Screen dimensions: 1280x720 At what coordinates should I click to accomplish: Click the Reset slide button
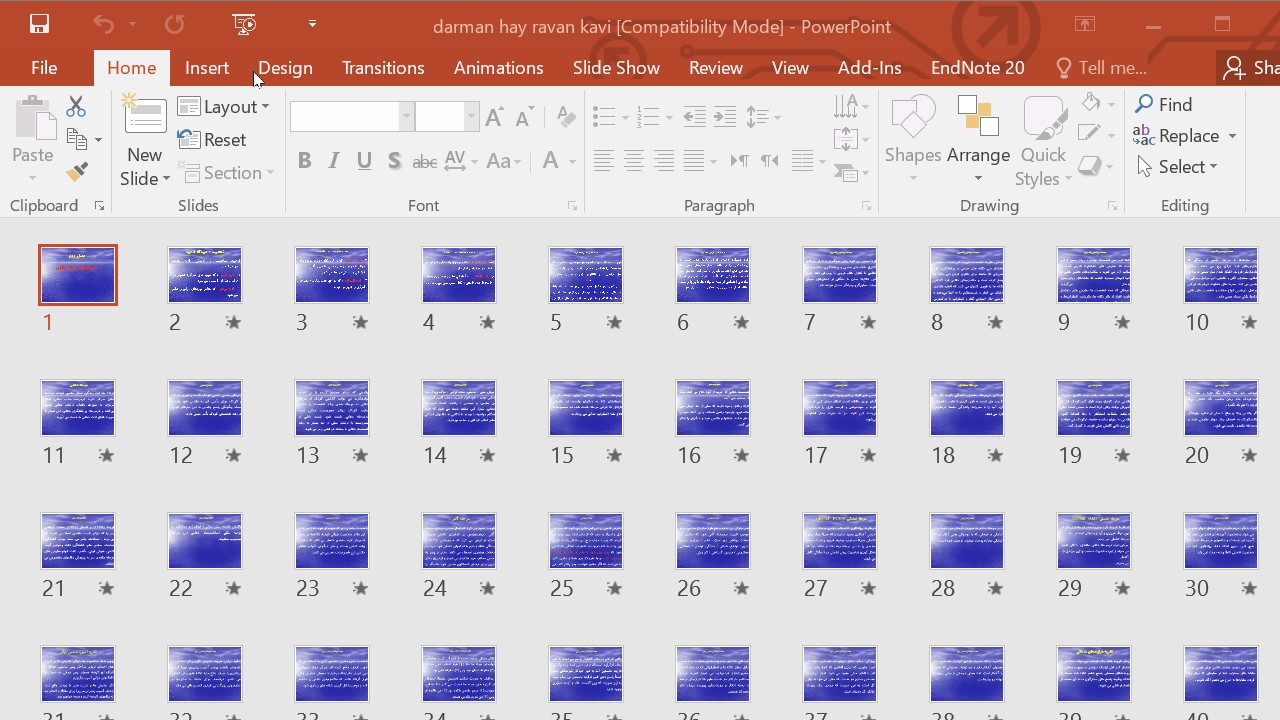tap(212, 140)
